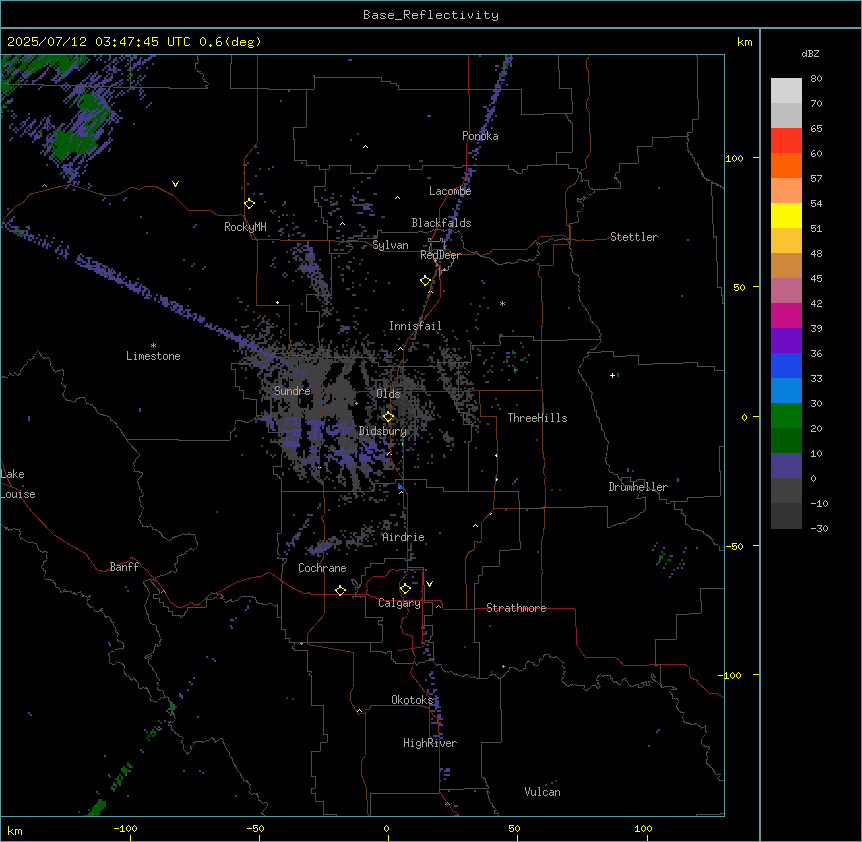Click the km unit label at bottom-left corner
The width and height of the screenshot is (862, 842).
tap(14, 830)
